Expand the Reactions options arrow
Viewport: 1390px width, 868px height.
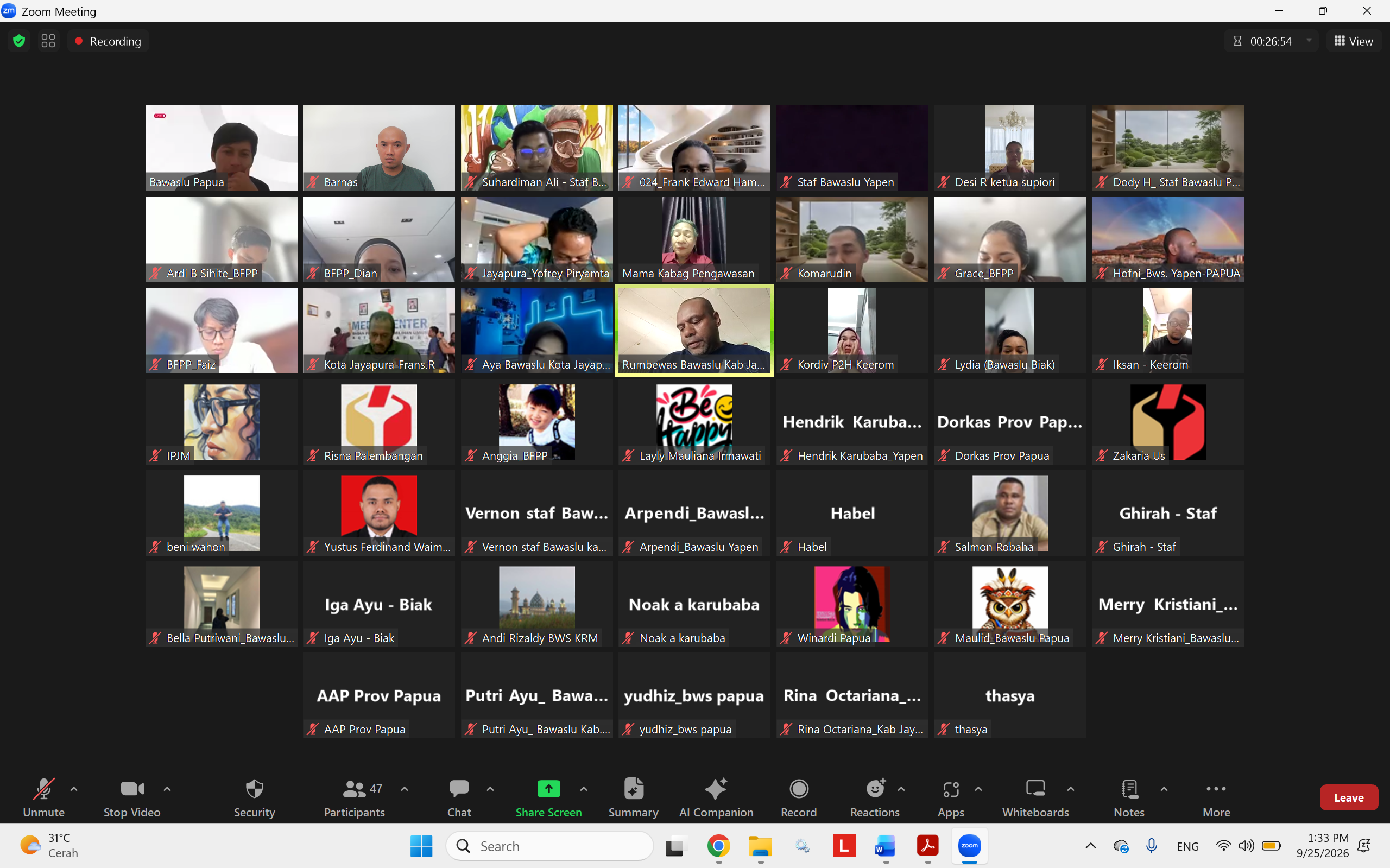pos(901,789)
